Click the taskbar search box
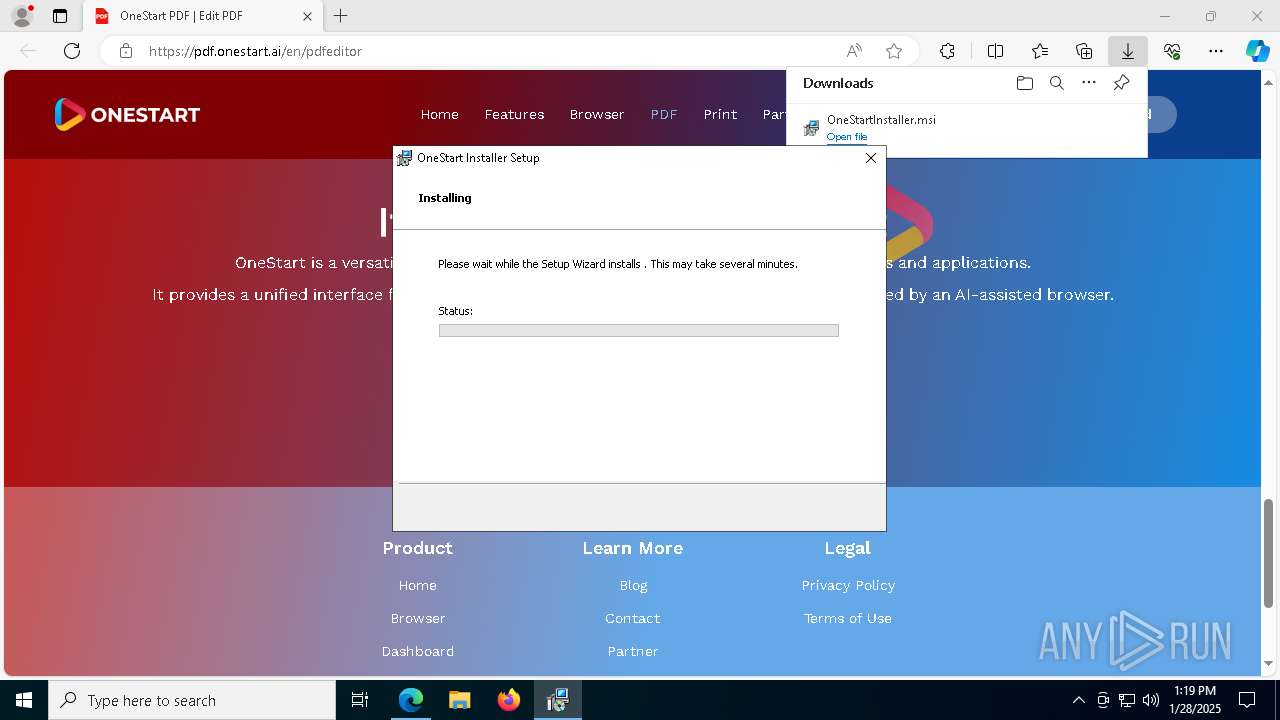 point(192,700)
